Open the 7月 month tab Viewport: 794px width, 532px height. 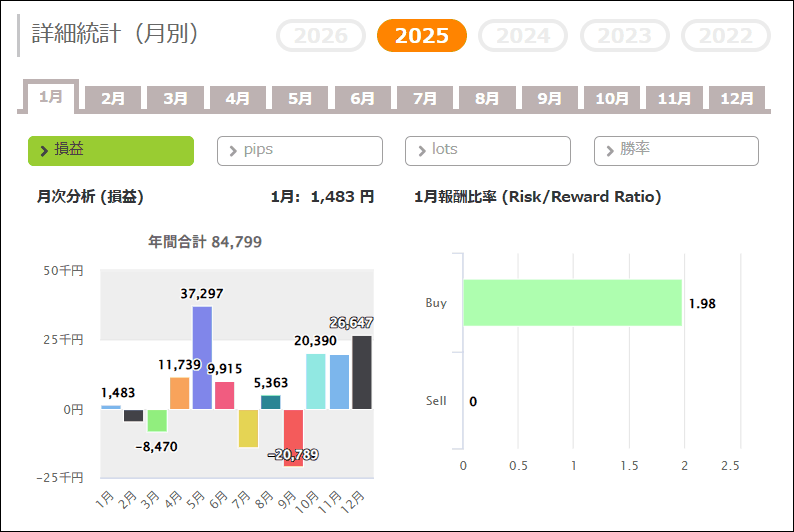tap(425, 99)
